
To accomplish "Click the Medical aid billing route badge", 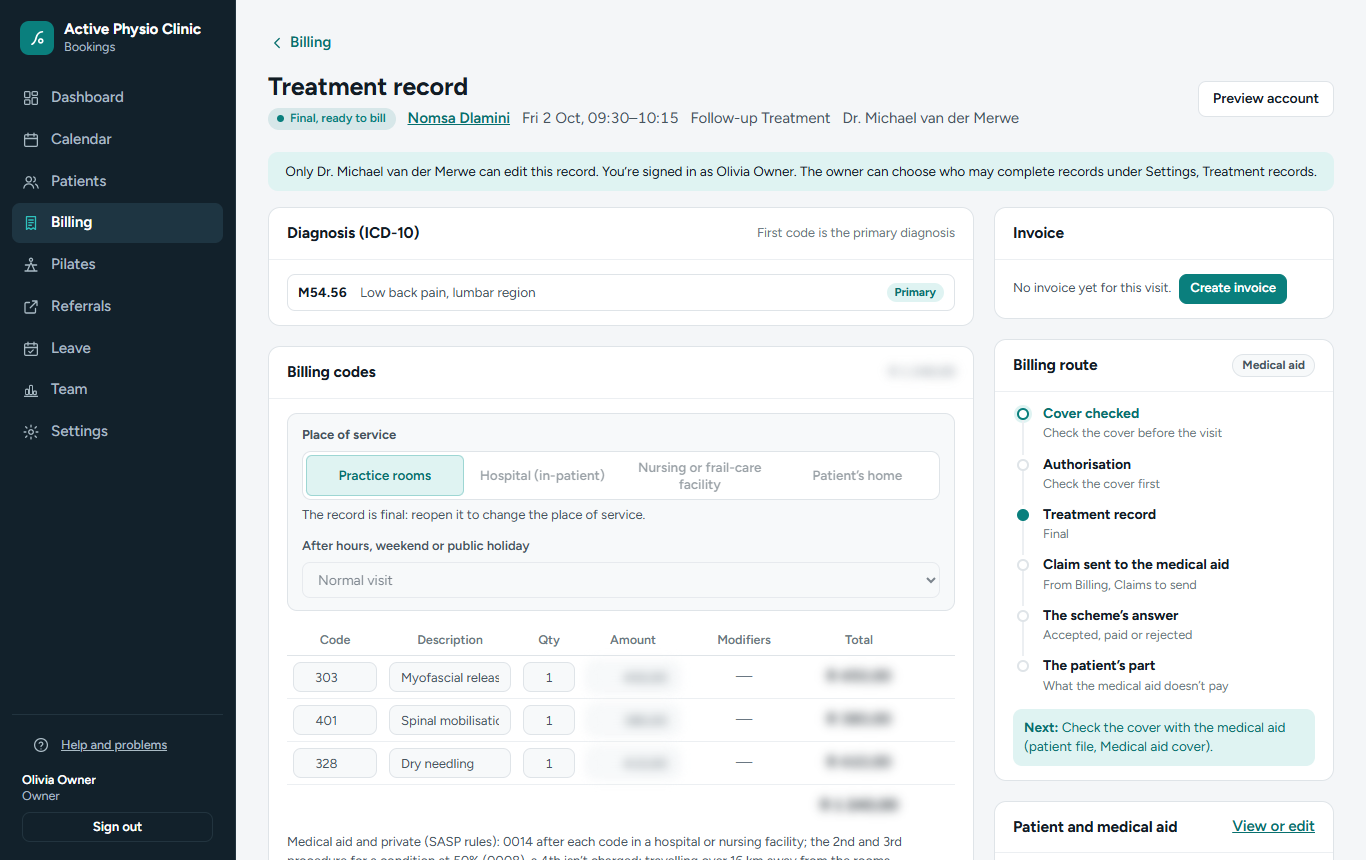I will [x=1273, y=366].
